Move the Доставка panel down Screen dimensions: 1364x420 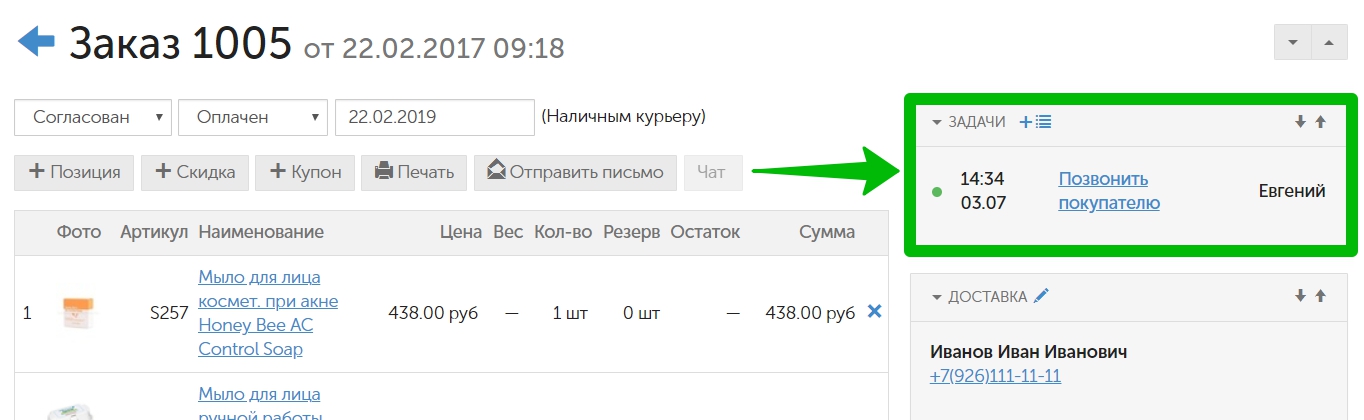click(x=1300, y=296)
